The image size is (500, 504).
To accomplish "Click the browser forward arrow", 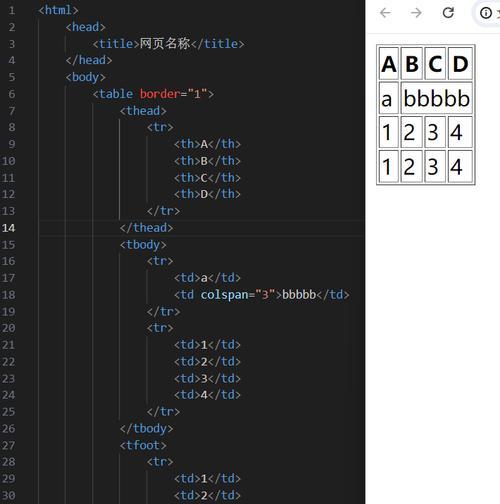I will (416, 13).
